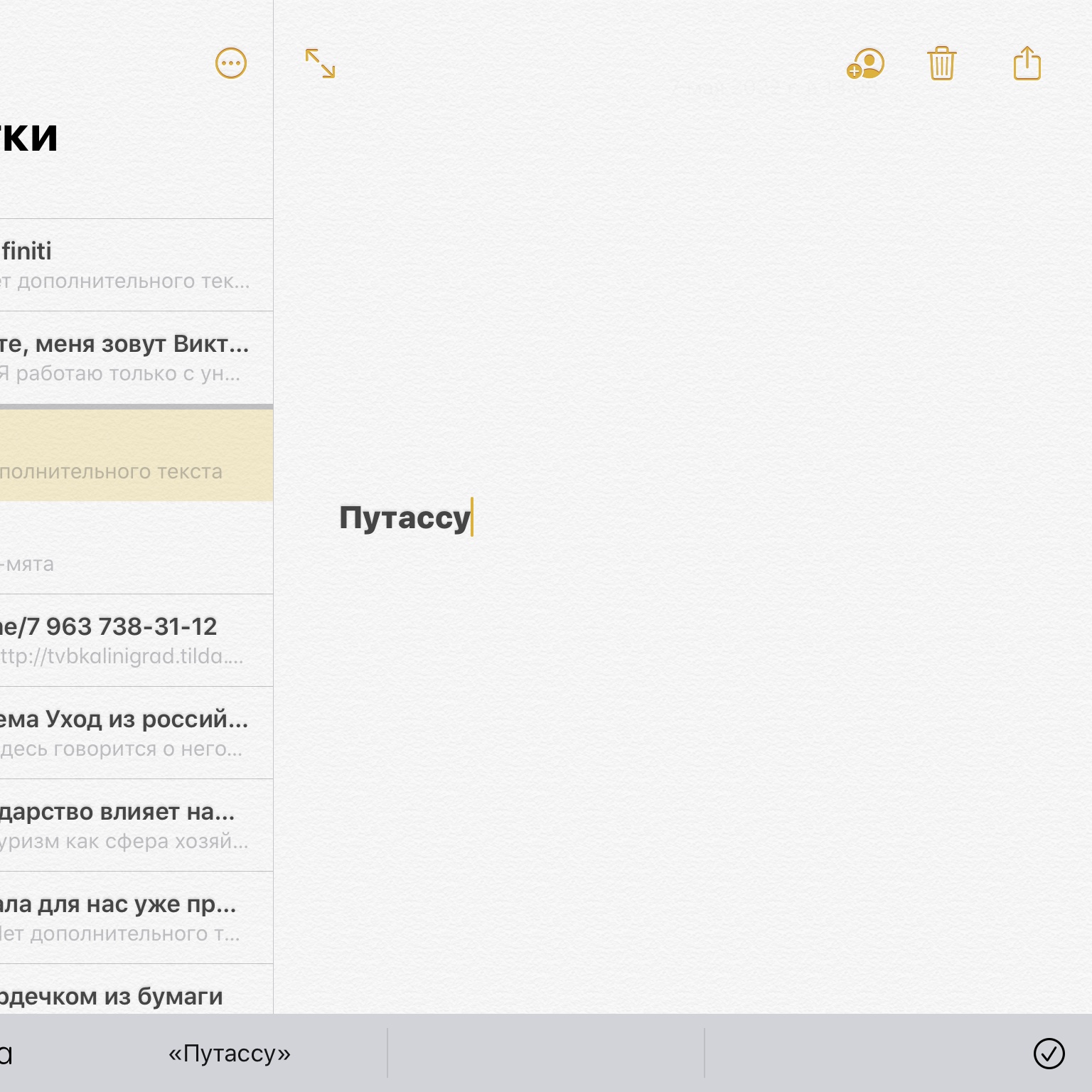Choose the «Путассу» keyboard suggestion
Viewport: 1092px width, 1092px height.
point(229,1053)
